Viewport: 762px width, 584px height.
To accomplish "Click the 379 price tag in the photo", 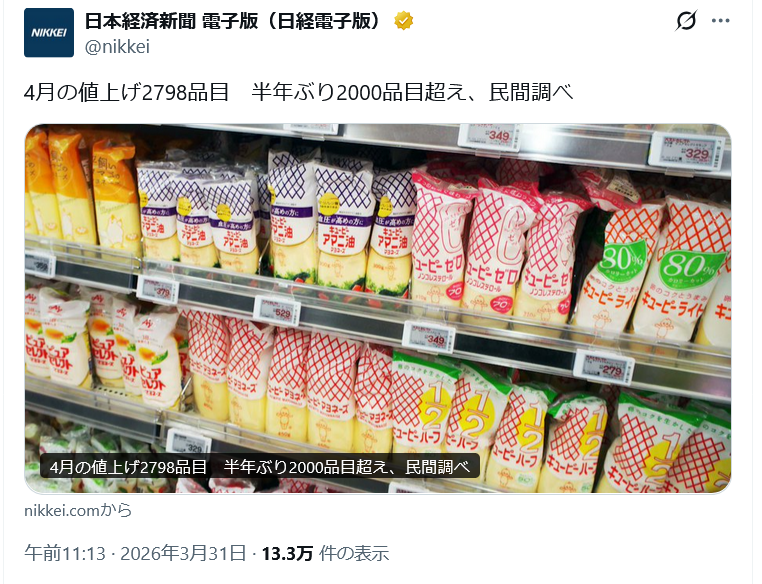I will [x=158, y=290].
